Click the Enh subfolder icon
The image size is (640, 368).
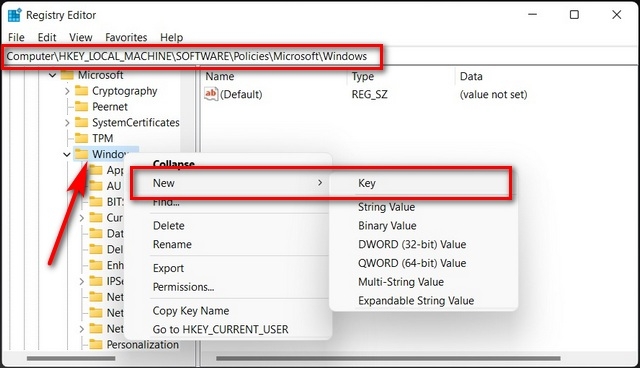pyautogui.click(x=96, y=265)
